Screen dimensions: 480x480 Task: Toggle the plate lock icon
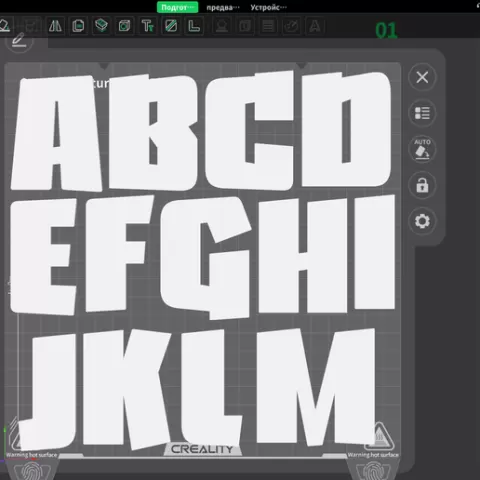click(x=422, y=185)
